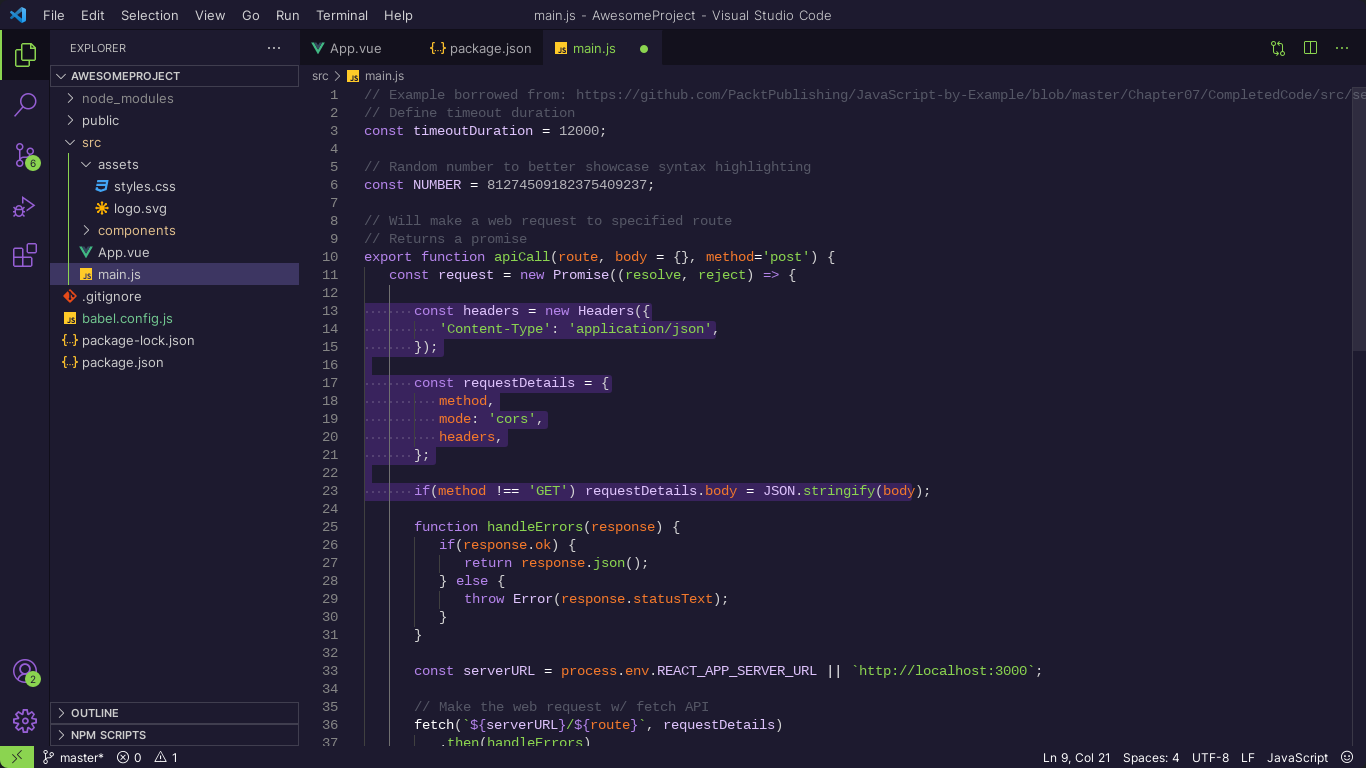
Task: Collapse the AWESOMEPROJECT root folder
Action: tap(174, 76)
